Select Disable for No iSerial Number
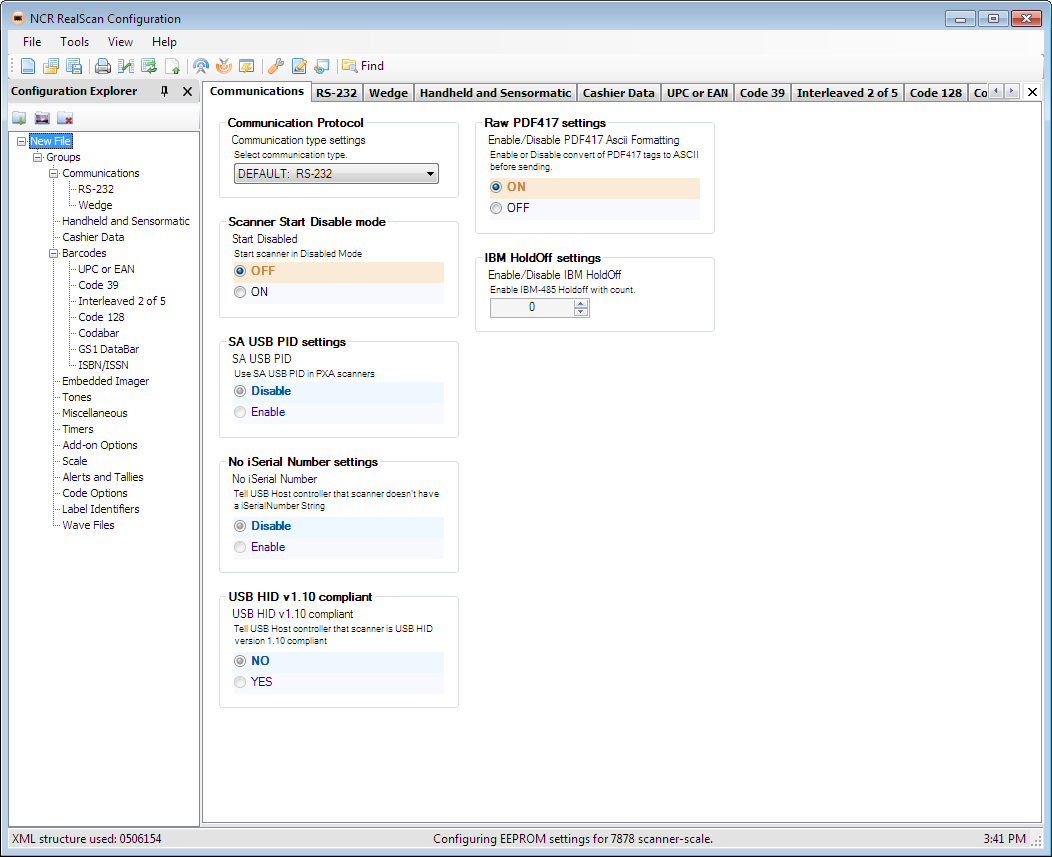1052x857 pixels. pyautogui.click(x=240, y=526)
